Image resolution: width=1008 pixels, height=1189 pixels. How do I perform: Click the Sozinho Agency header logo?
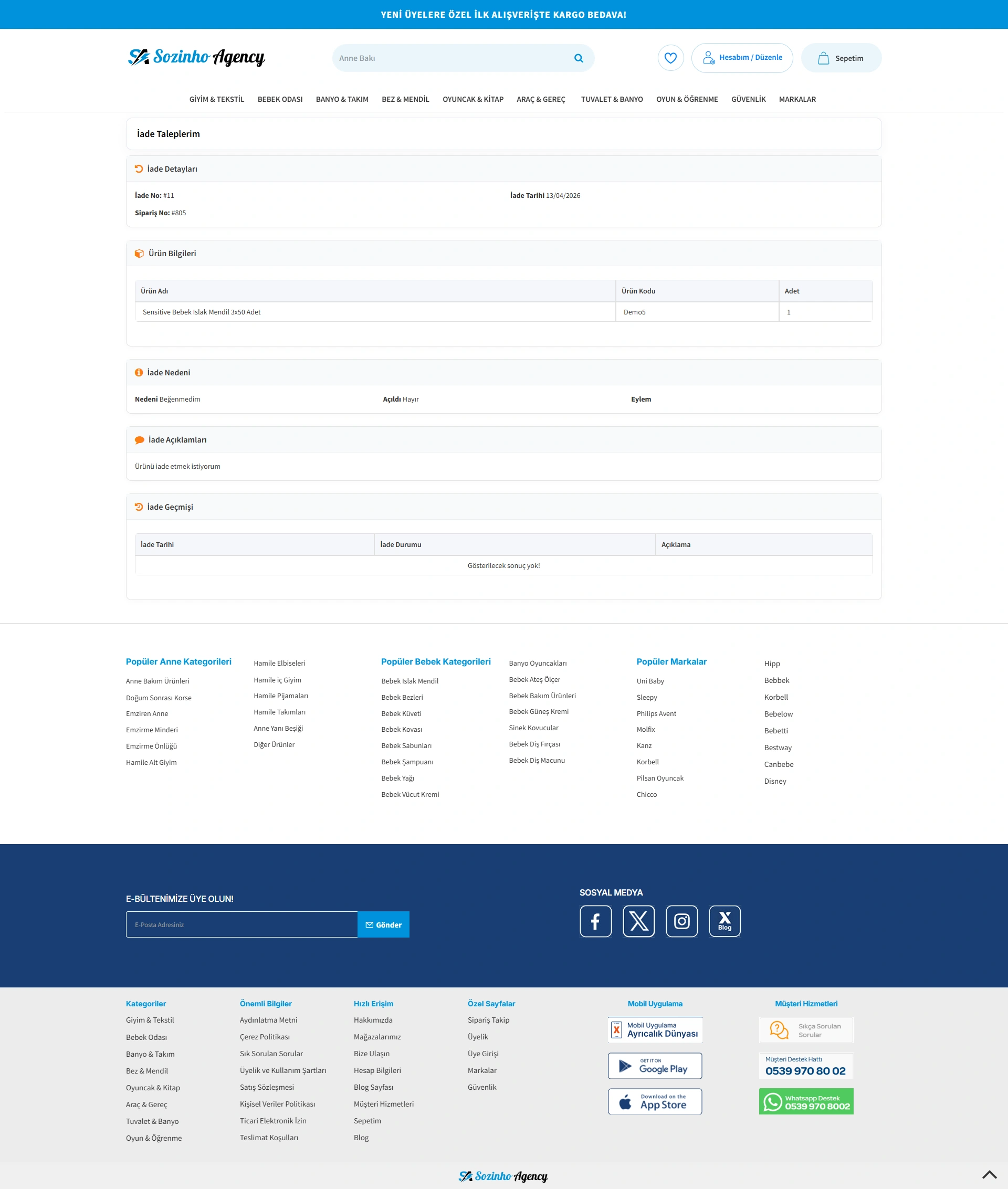click(196, 57)
